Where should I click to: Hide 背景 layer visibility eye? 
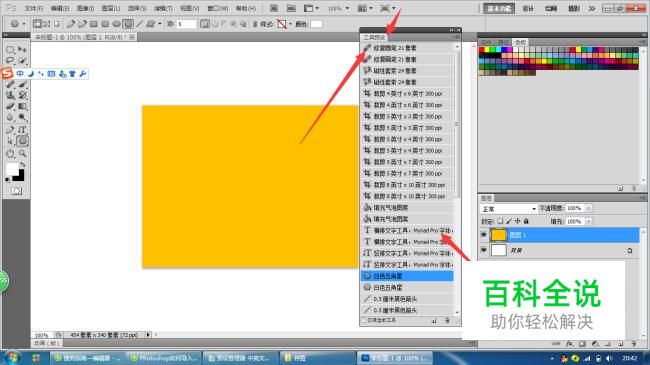click(483, 250)
